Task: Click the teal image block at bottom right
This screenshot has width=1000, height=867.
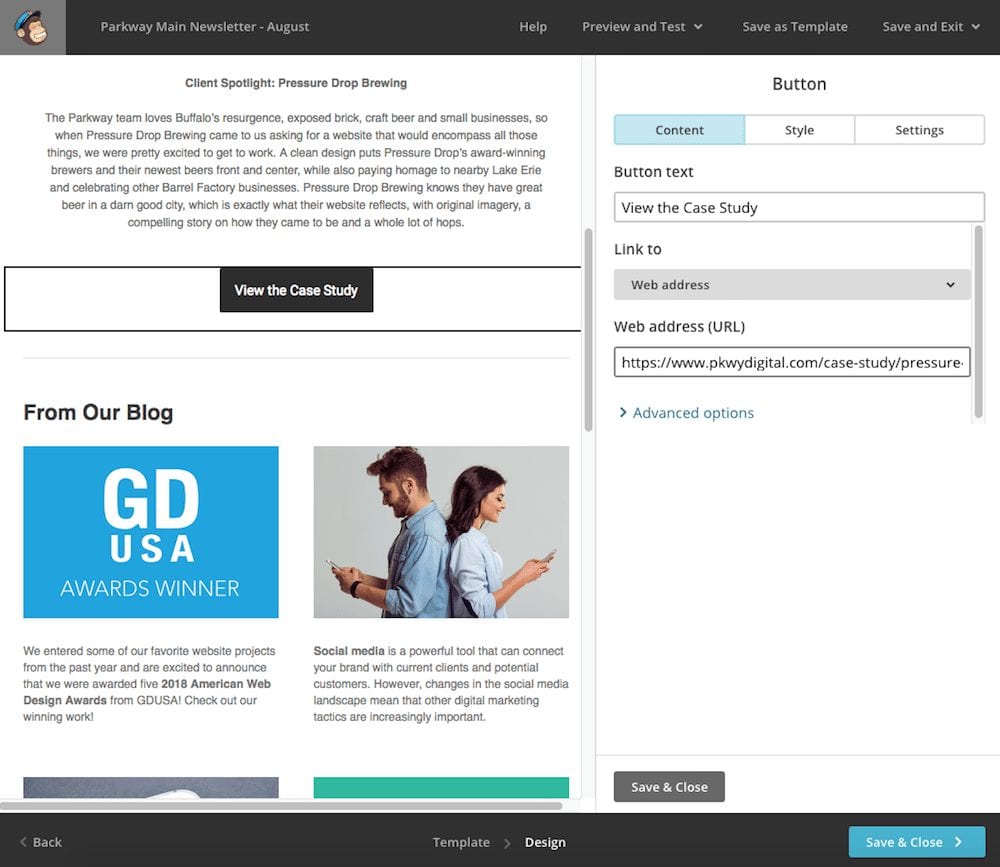Action: (441, 788)
